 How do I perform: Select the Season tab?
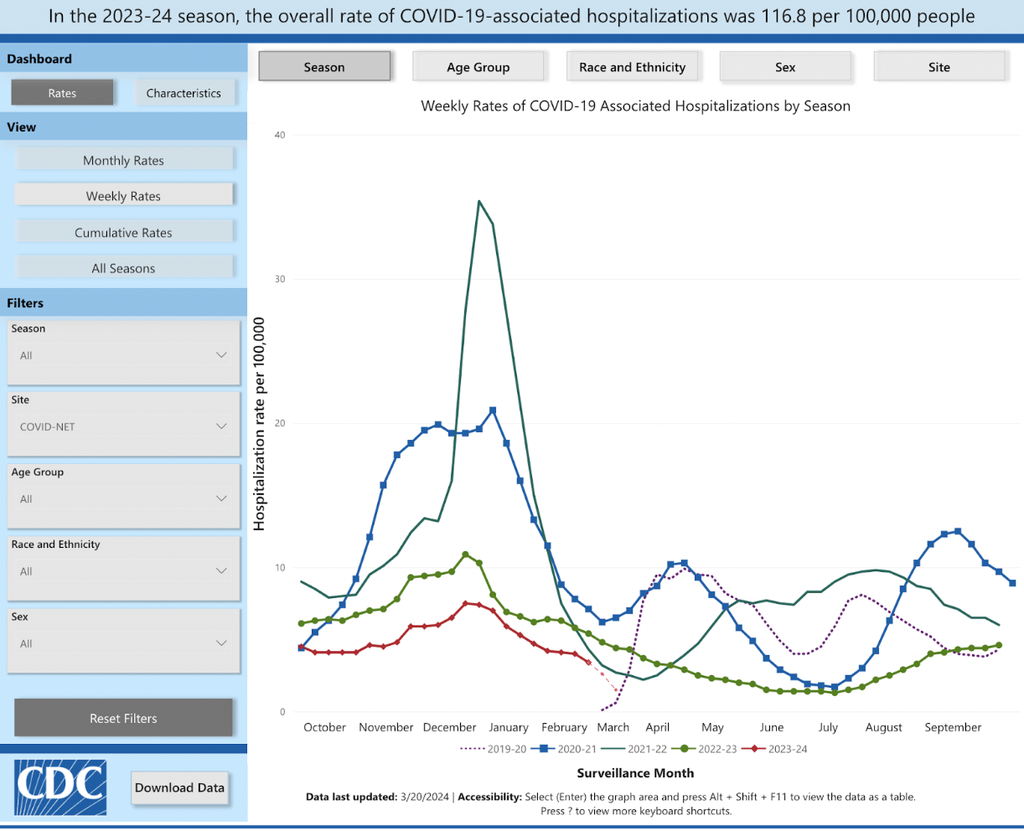tap(324, 66)
